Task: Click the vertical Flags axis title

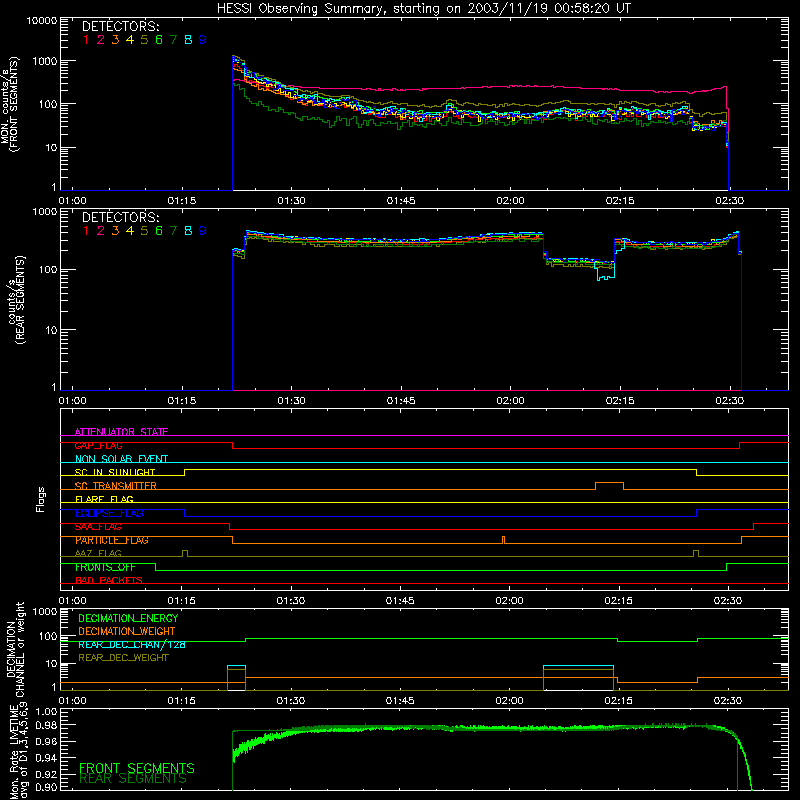Action: pyautogui.click(x=41, y=499)
